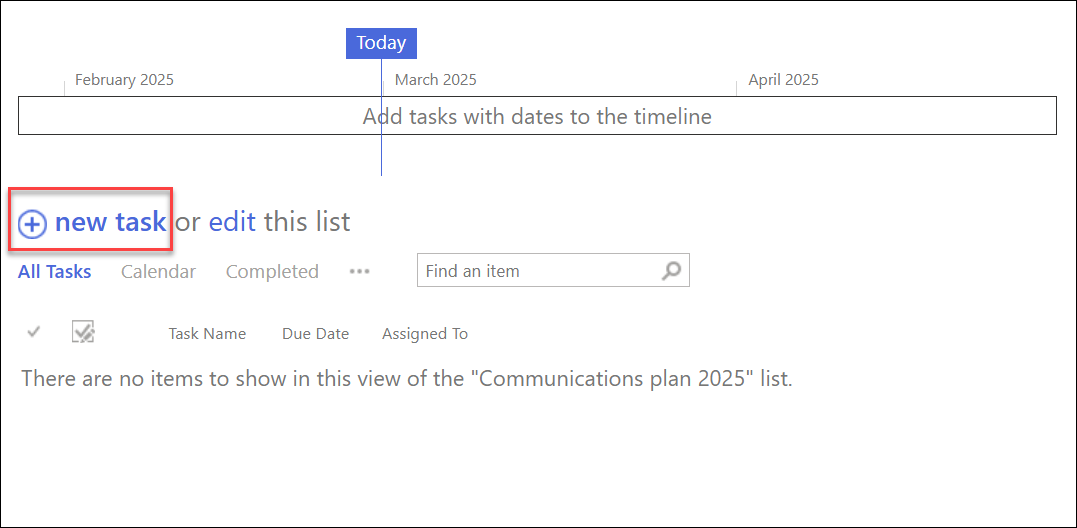Select the "Add tasks with dates" timeline box
This screenshot has width=1077, height=528.
coord(537,115)
